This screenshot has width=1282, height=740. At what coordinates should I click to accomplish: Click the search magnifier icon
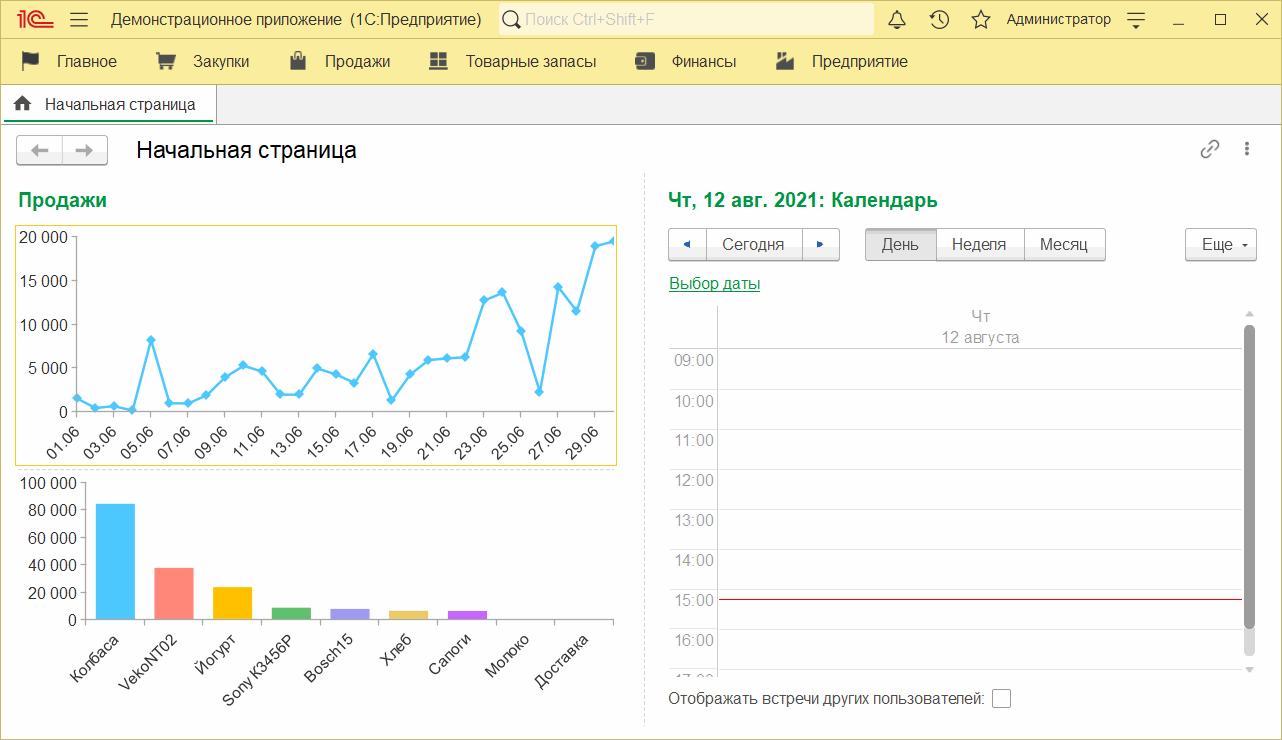point(511,20)
